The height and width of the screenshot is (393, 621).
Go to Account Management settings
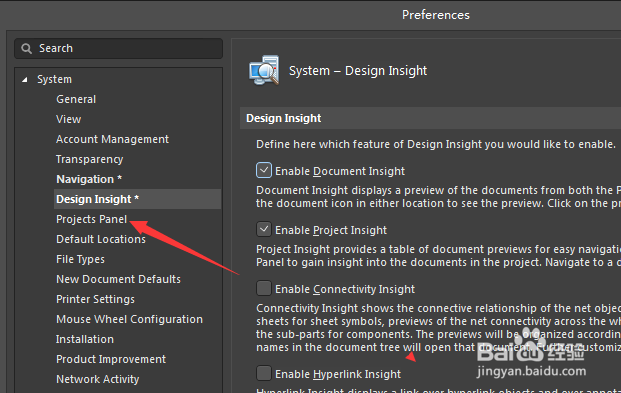[x=112, y=139]
